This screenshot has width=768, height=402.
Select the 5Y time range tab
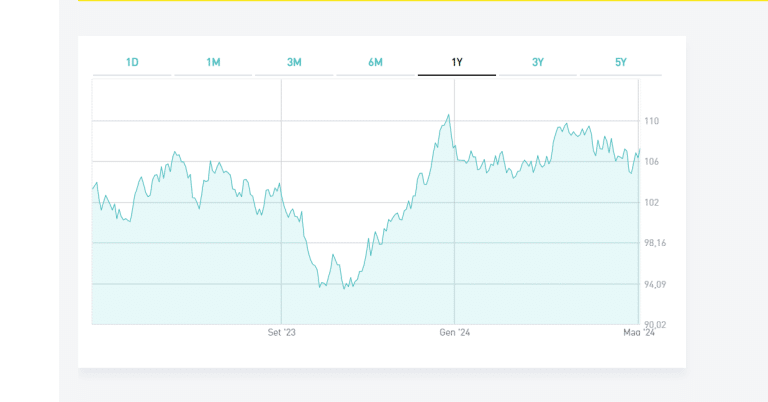pos(620,62)
